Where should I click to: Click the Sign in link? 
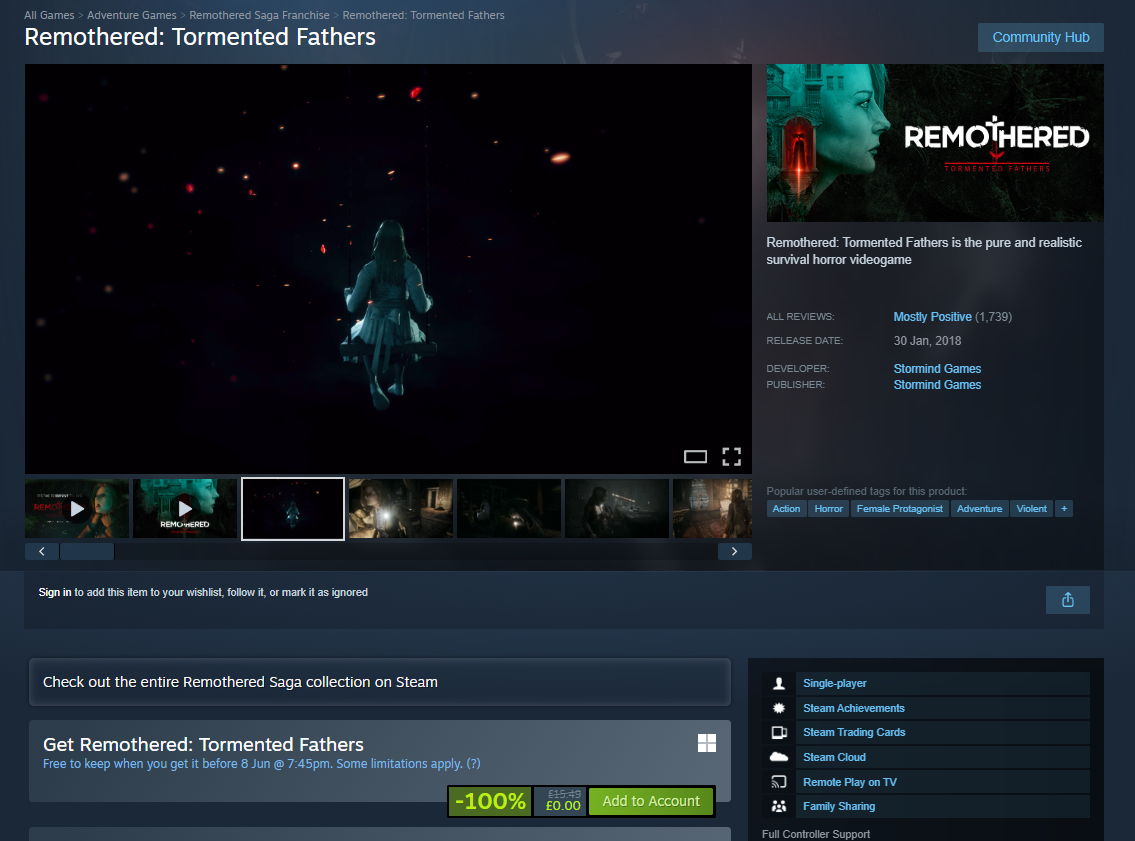click(55, 592)
